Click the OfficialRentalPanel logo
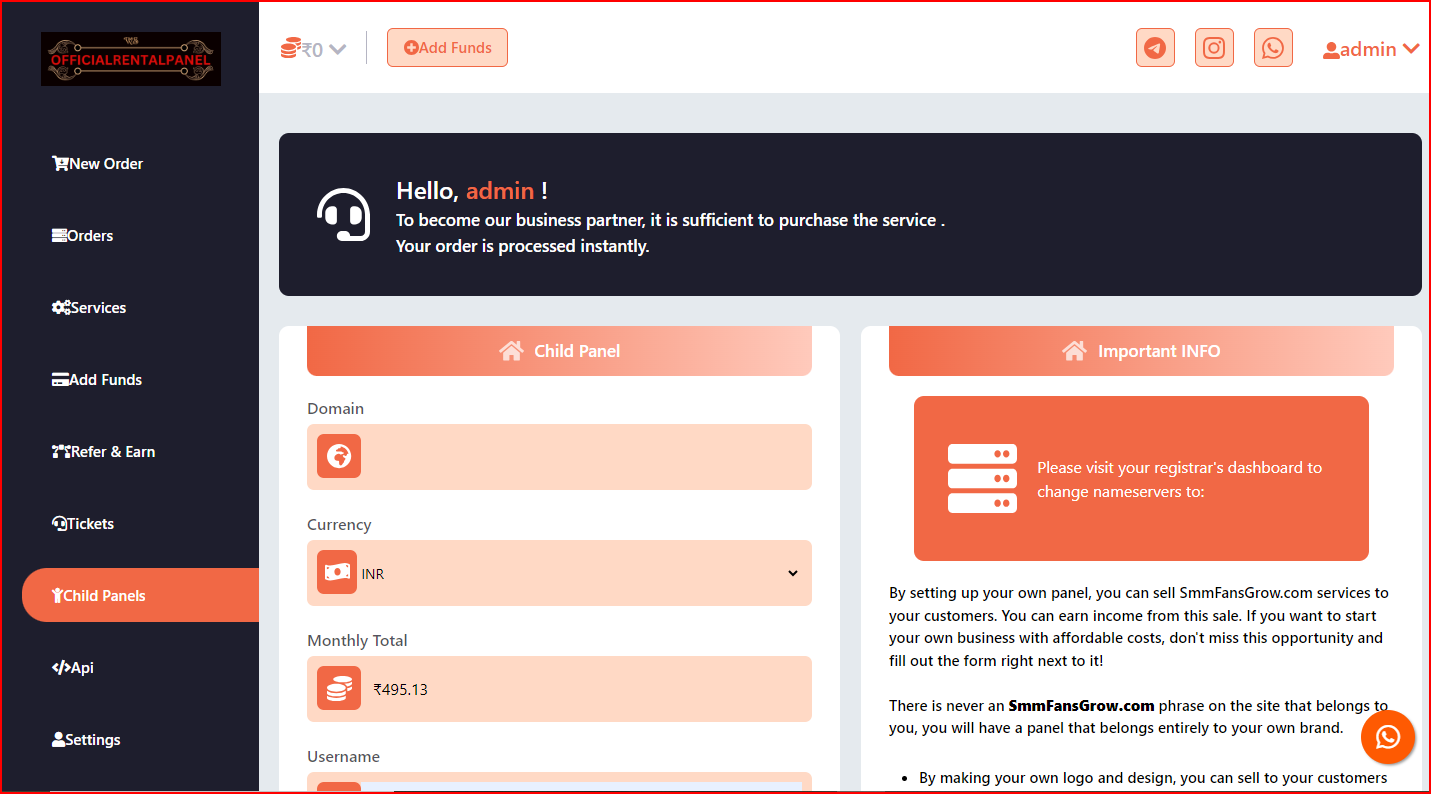This screenshot has width=1431, height=794. point(131,59)
